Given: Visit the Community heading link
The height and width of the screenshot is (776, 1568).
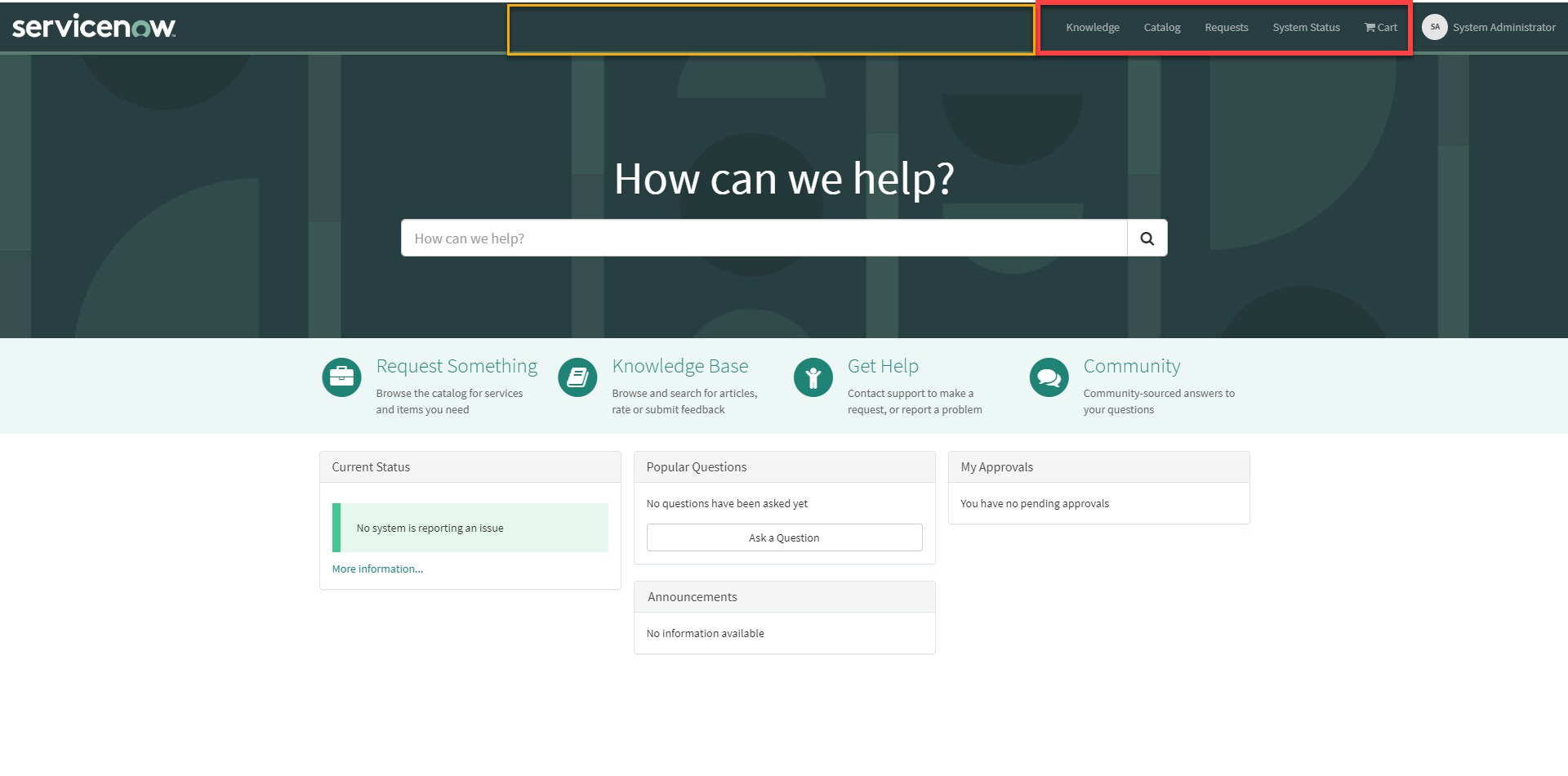Looking at the screenshot, I should coord(1132,366).
